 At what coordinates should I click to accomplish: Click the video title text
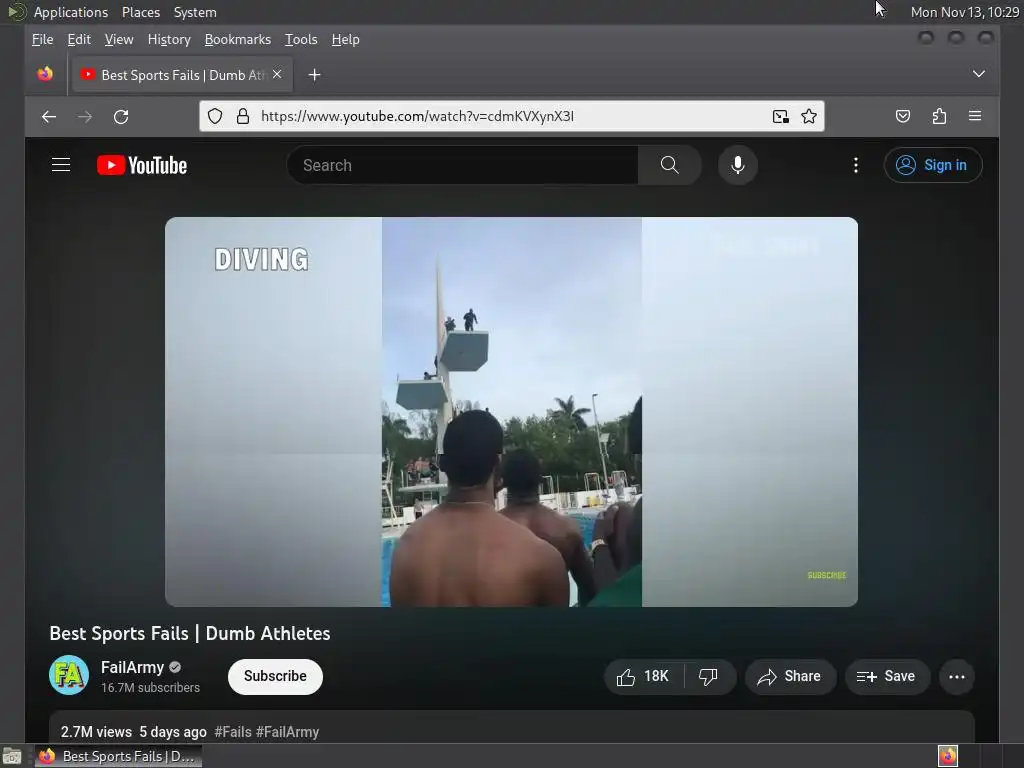click(190, 633)
